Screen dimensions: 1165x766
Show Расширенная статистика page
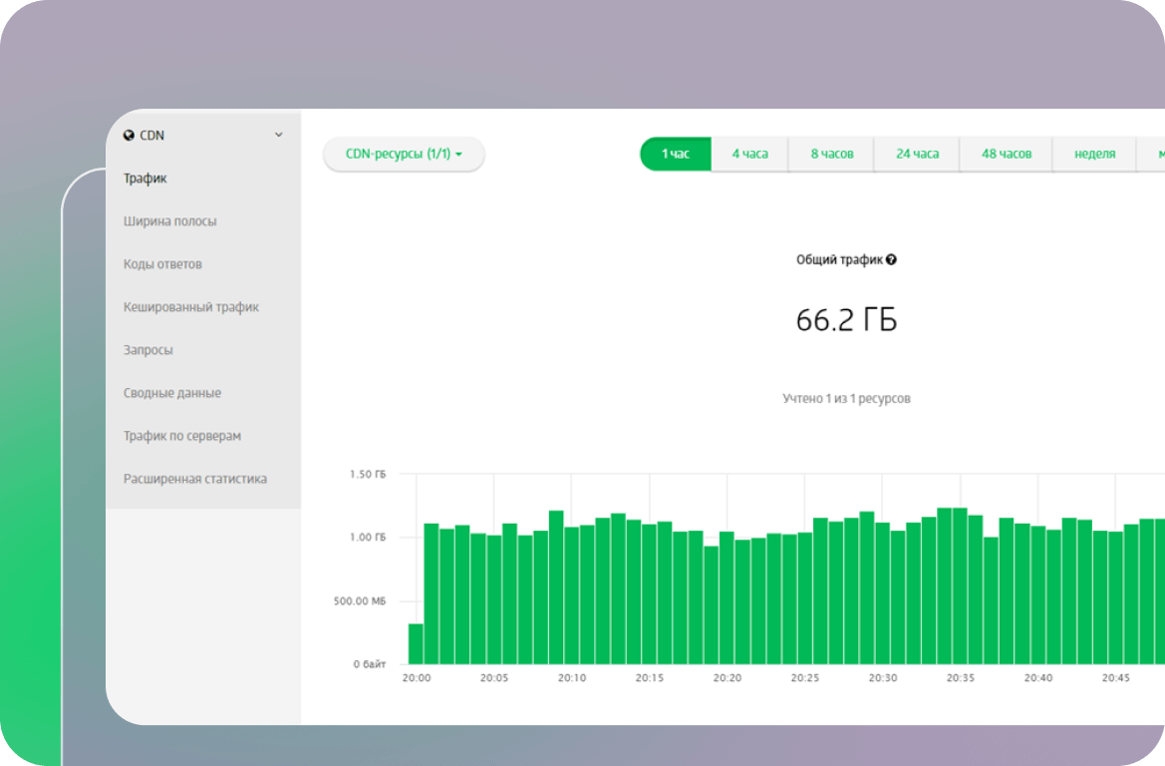195,480
